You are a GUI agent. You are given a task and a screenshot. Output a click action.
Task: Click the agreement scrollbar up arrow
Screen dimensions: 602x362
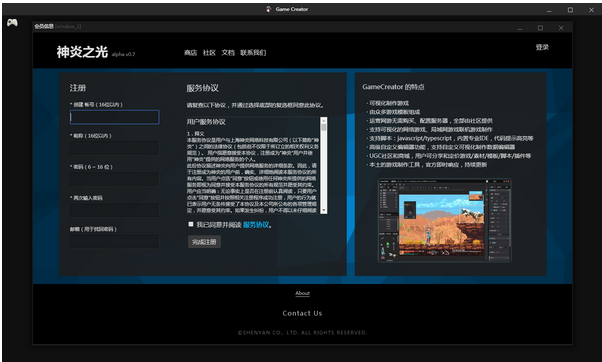click(x=324, y=120)
